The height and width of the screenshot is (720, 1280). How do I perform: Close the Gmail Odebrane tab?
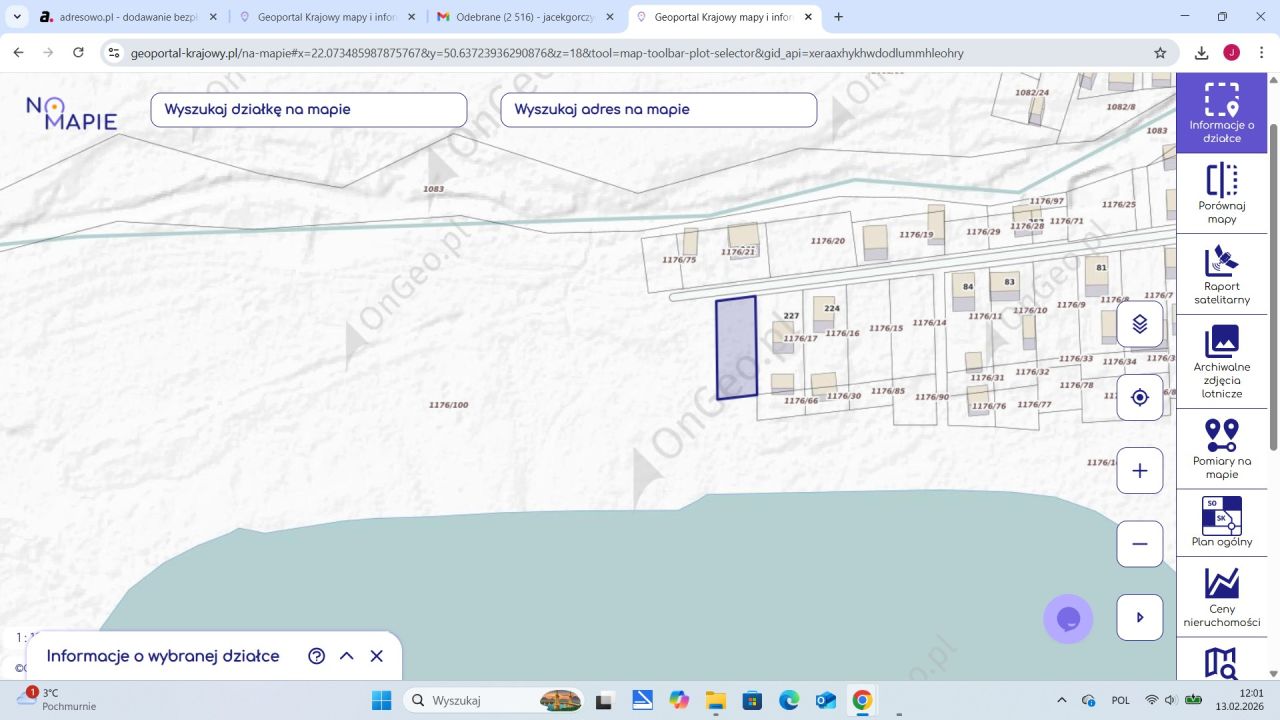[x=610, y=17]
